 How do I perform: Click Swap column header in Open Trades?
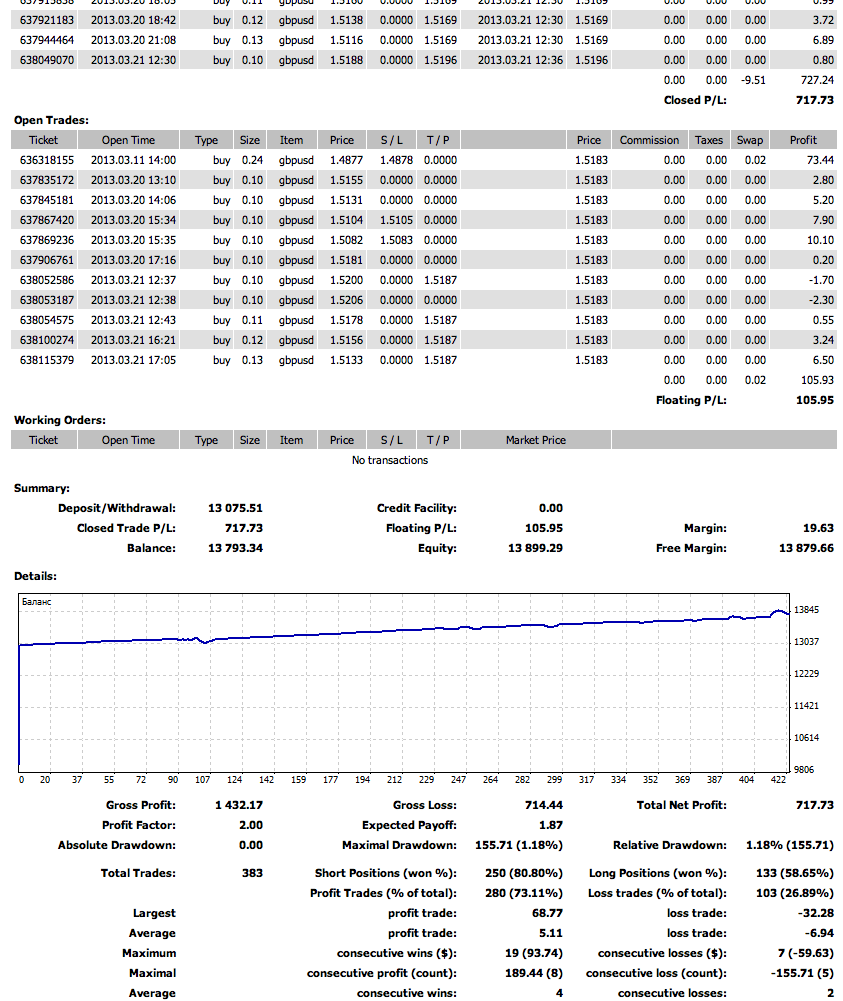(x=749, y=140)
